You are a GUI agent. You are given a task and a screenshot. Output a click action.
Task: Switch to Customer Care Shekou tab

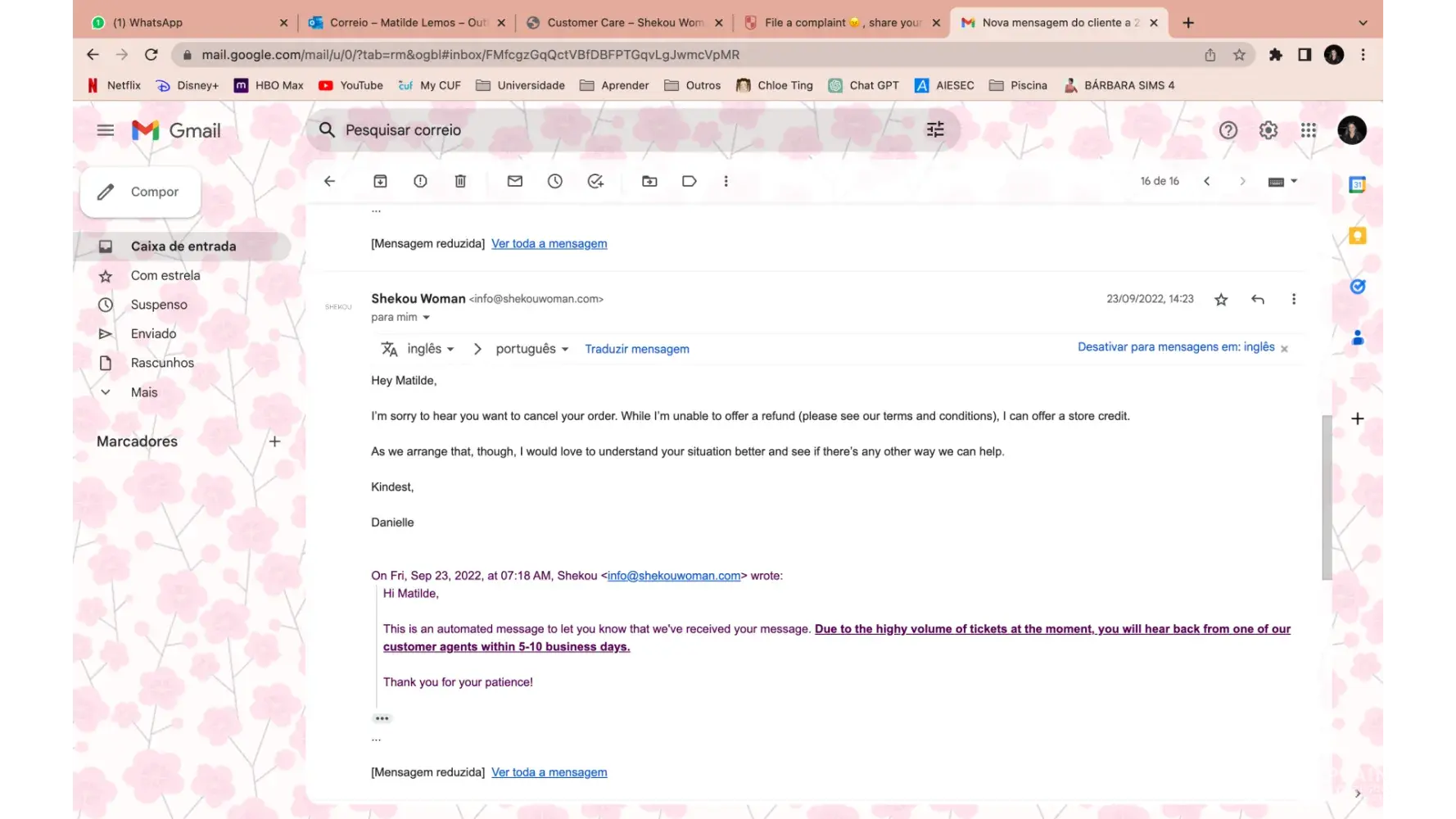[624, 23]
